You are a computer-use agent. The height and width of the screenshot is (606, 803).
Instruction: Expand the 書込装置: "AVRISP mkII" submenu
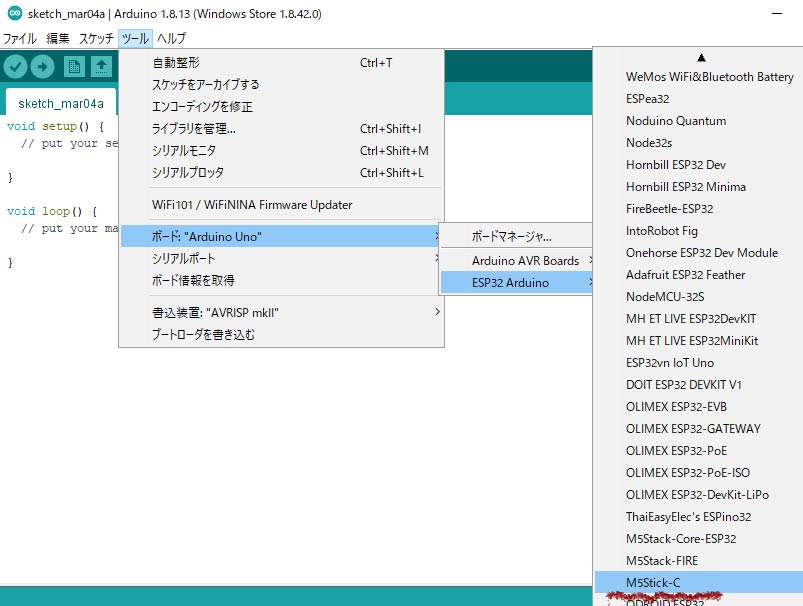(x=281, y=312)
